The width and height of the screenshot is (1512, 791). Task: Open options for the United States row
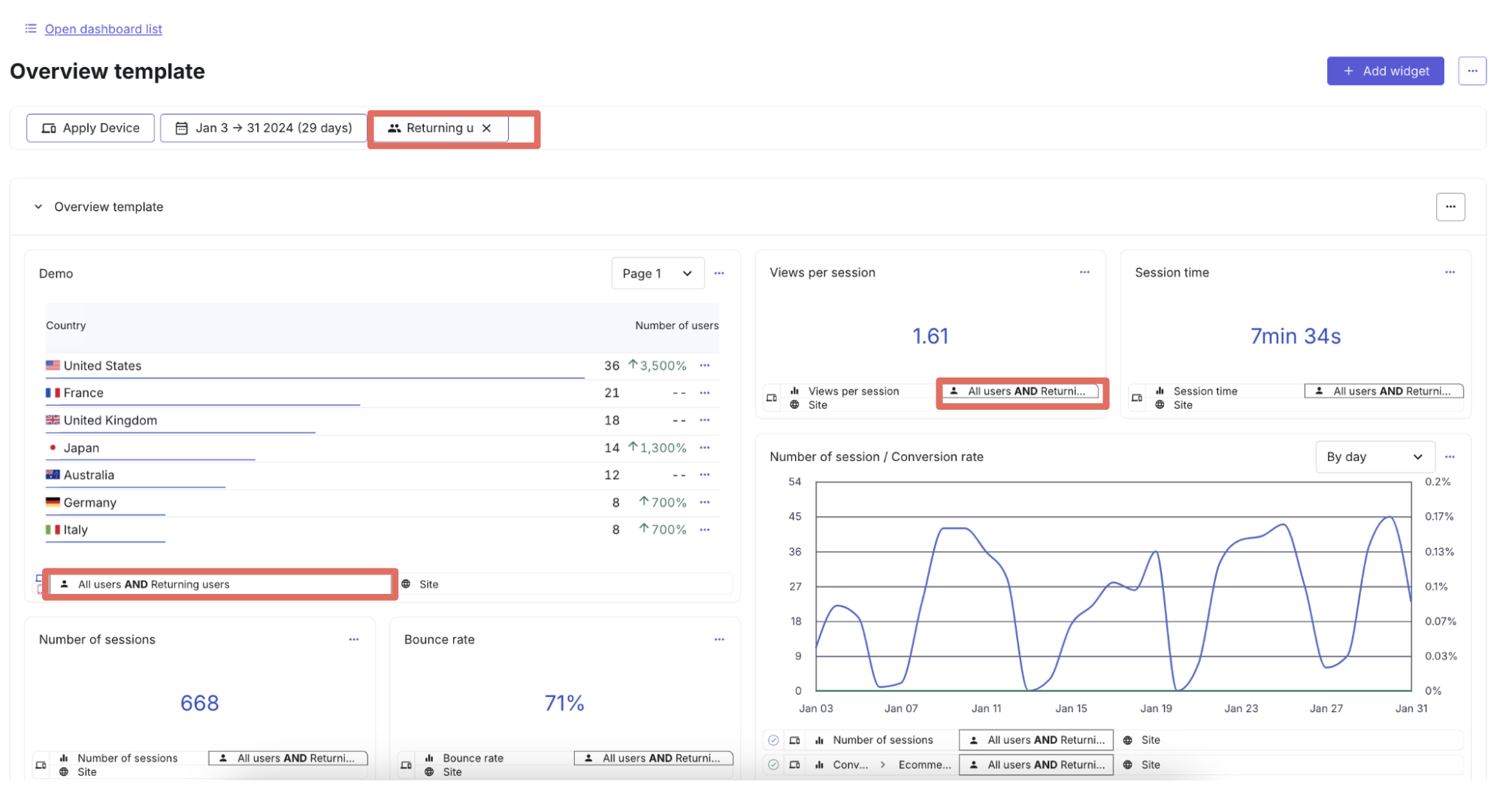pos(705,365)
